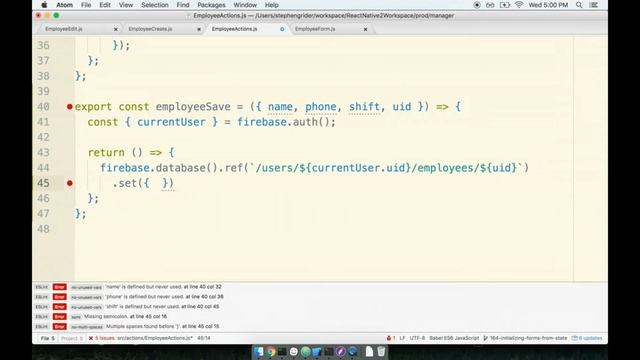Viewport: 640px width, 360px height.
Task: Open the Help menu
Action: pos(271,5)
